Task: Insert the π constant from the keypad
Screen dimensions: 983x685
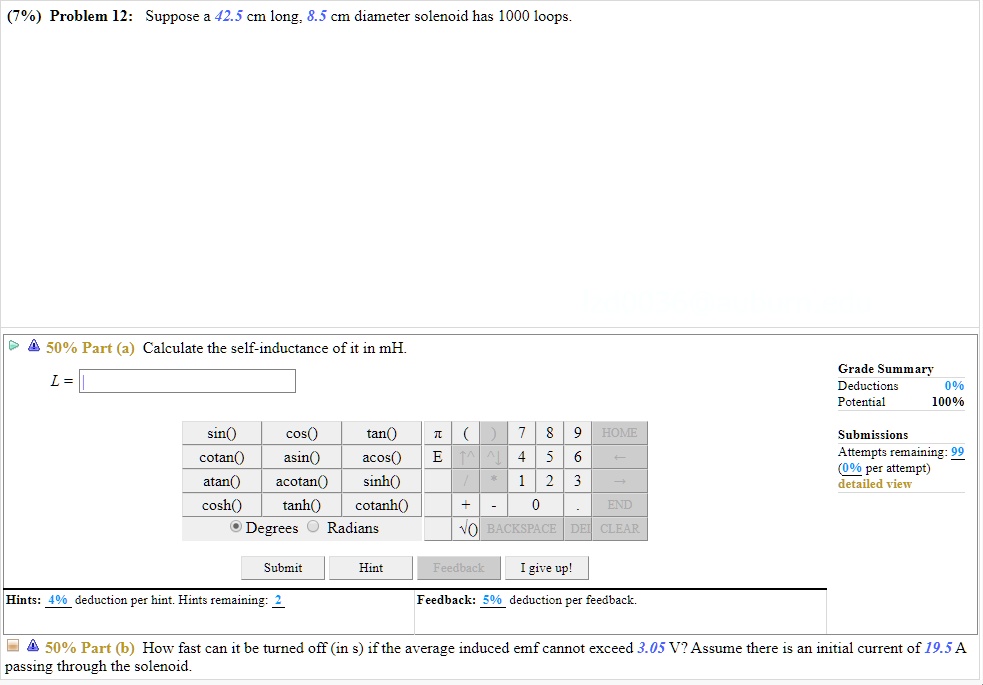Action: (x=437, y=432)
